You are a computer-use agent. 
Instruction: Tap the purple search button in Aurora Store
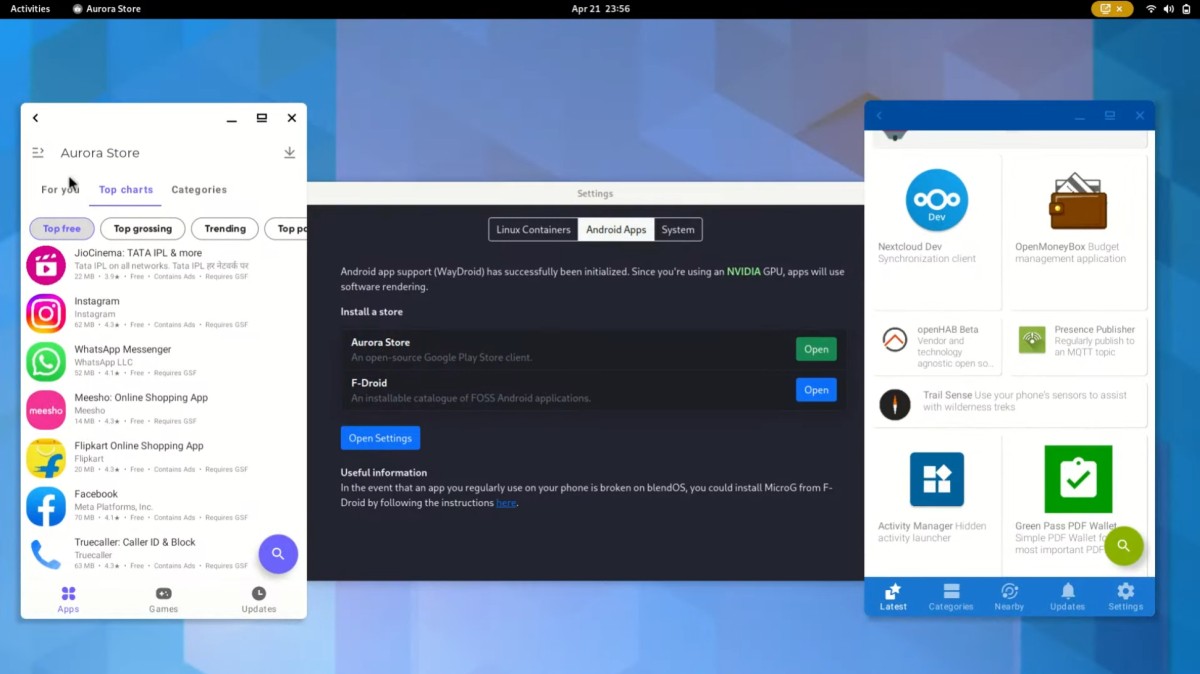point(278,554)
